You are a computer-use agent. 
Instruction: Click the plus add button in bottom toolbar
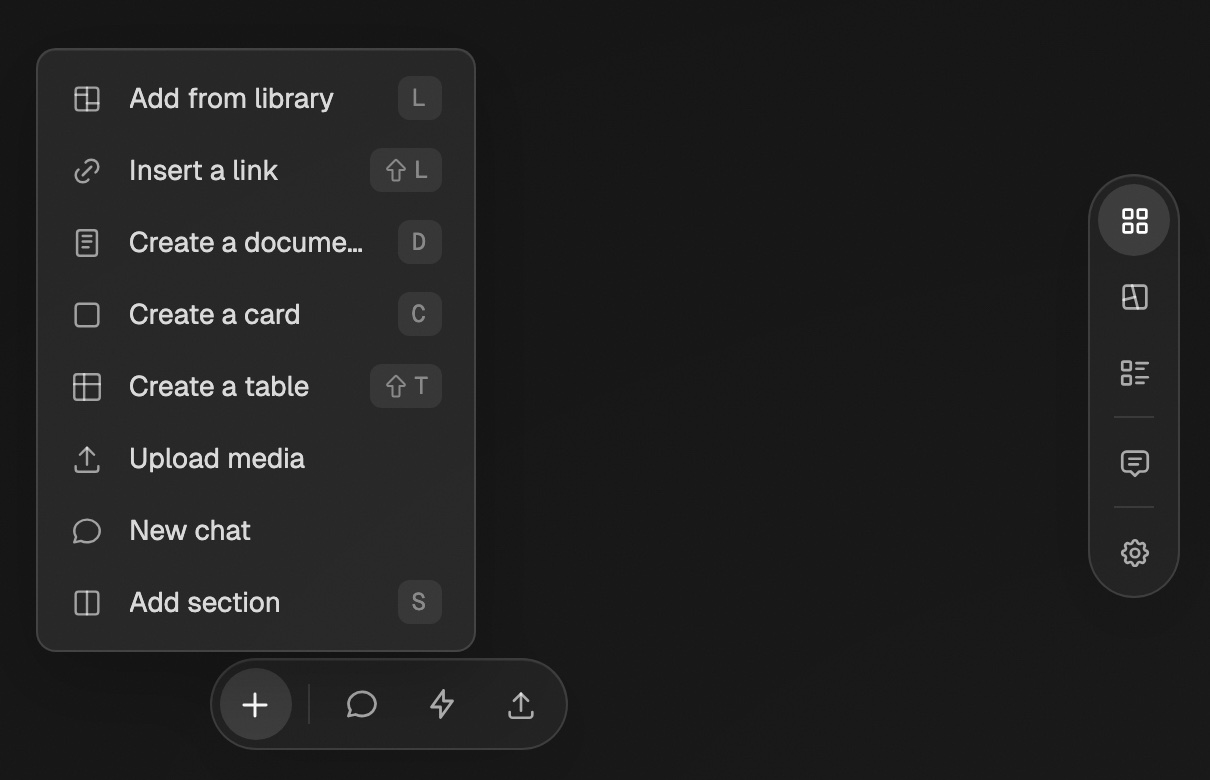click(x=255, y=704)
